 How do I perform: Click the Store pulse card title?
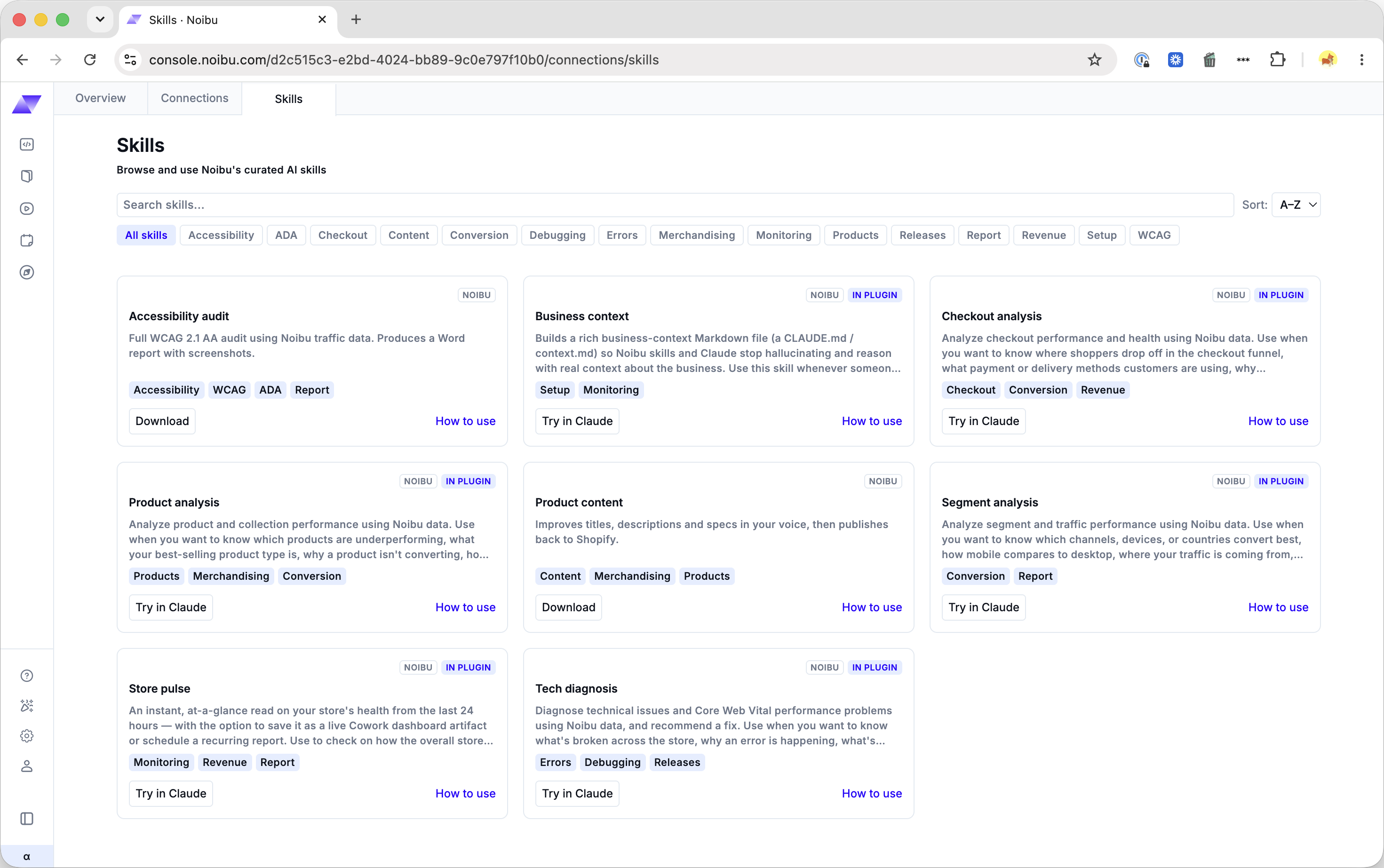pyautogui.click(x=159, y=688)
